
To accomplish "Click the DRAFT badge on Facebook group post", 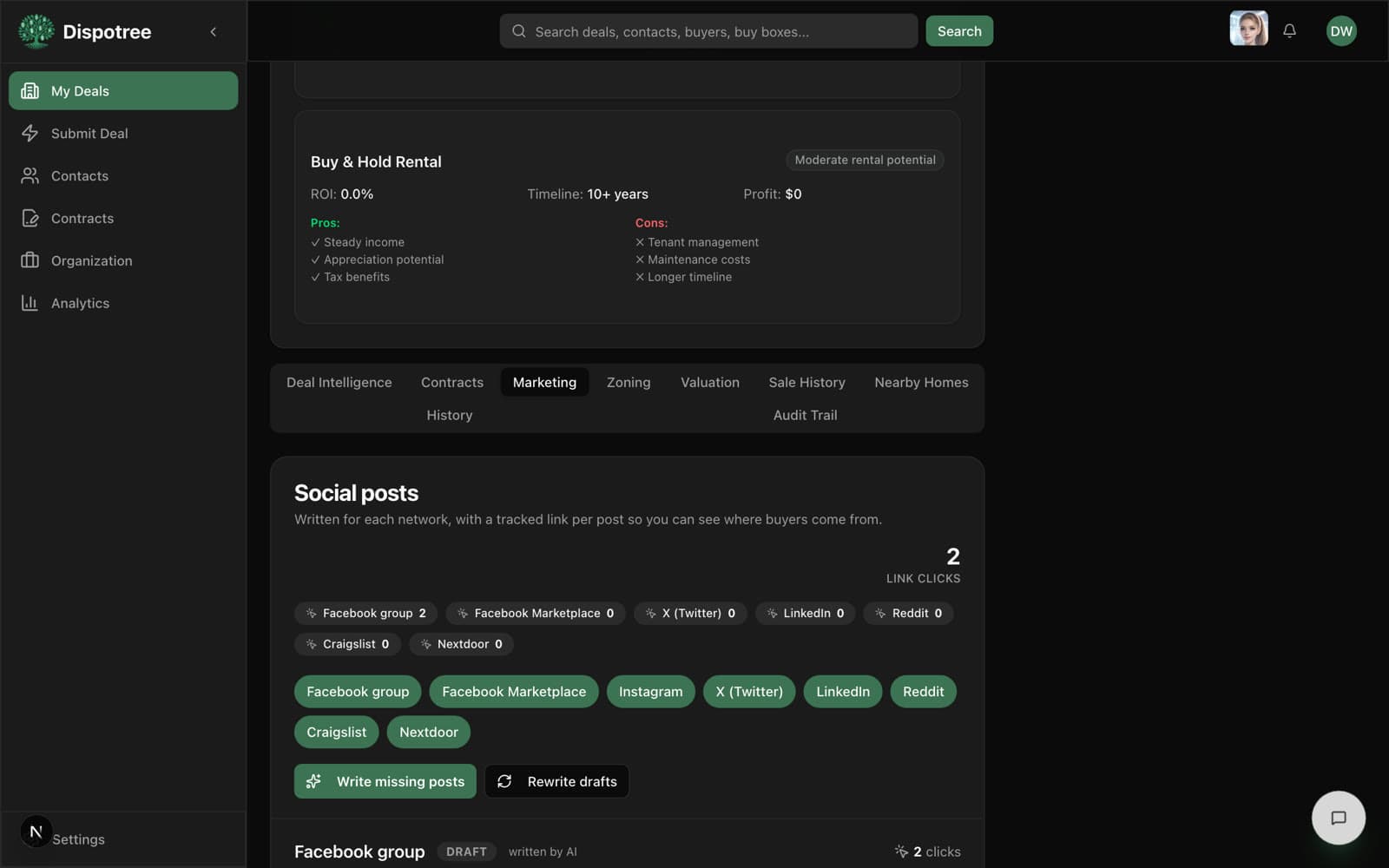I will coord(466,852).
